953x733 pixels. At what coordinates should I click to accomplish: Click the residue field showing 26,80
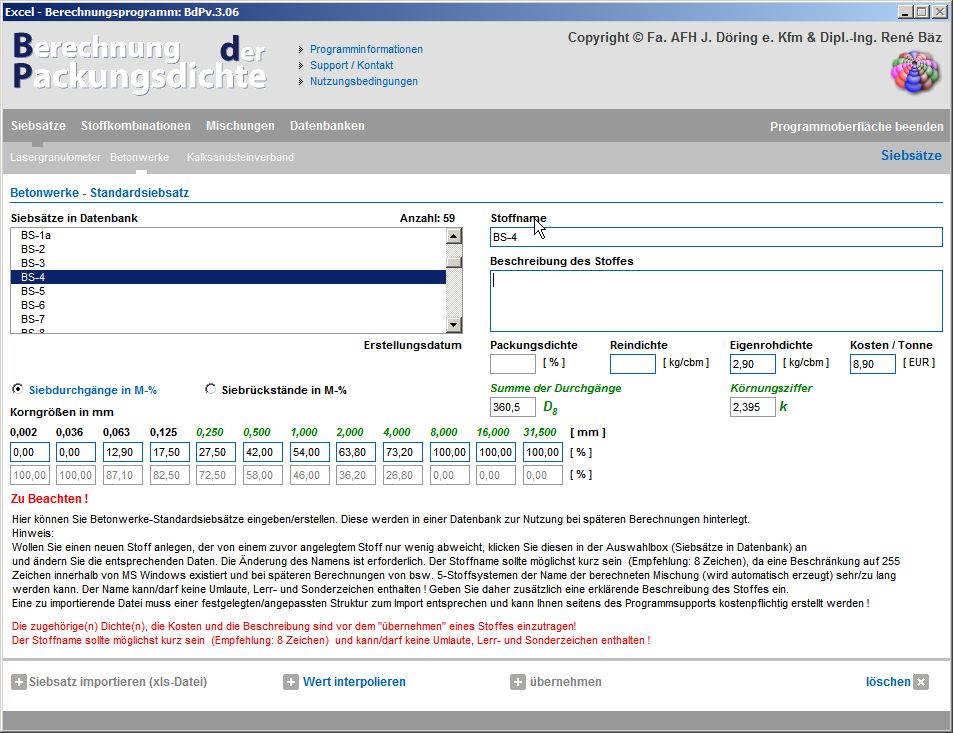tap(402, 475)
